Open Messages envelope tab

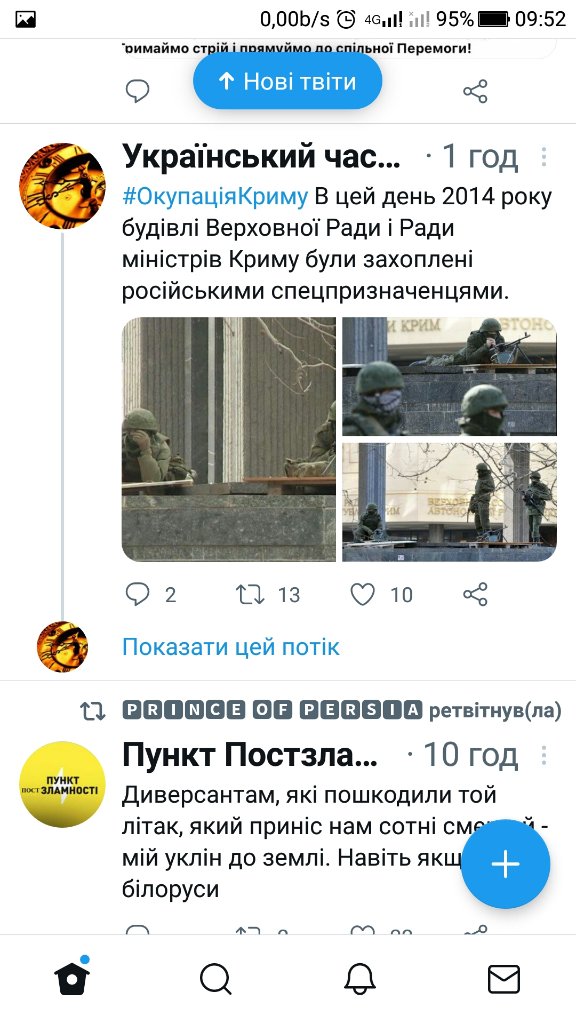[504, 980]
